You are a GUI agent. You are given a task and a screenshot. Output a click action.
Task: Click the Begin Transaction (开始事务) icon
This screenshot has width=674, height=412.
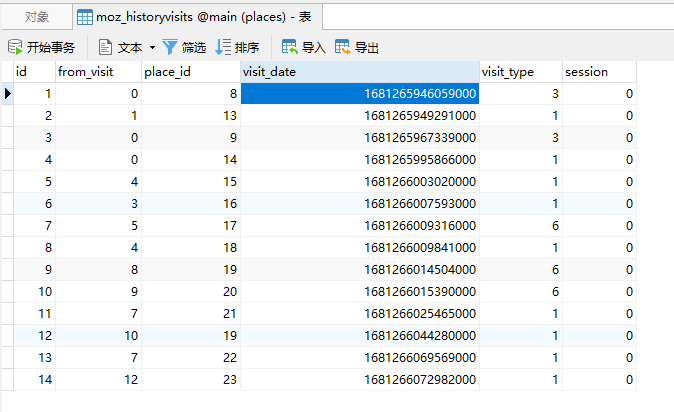[15, 47]
